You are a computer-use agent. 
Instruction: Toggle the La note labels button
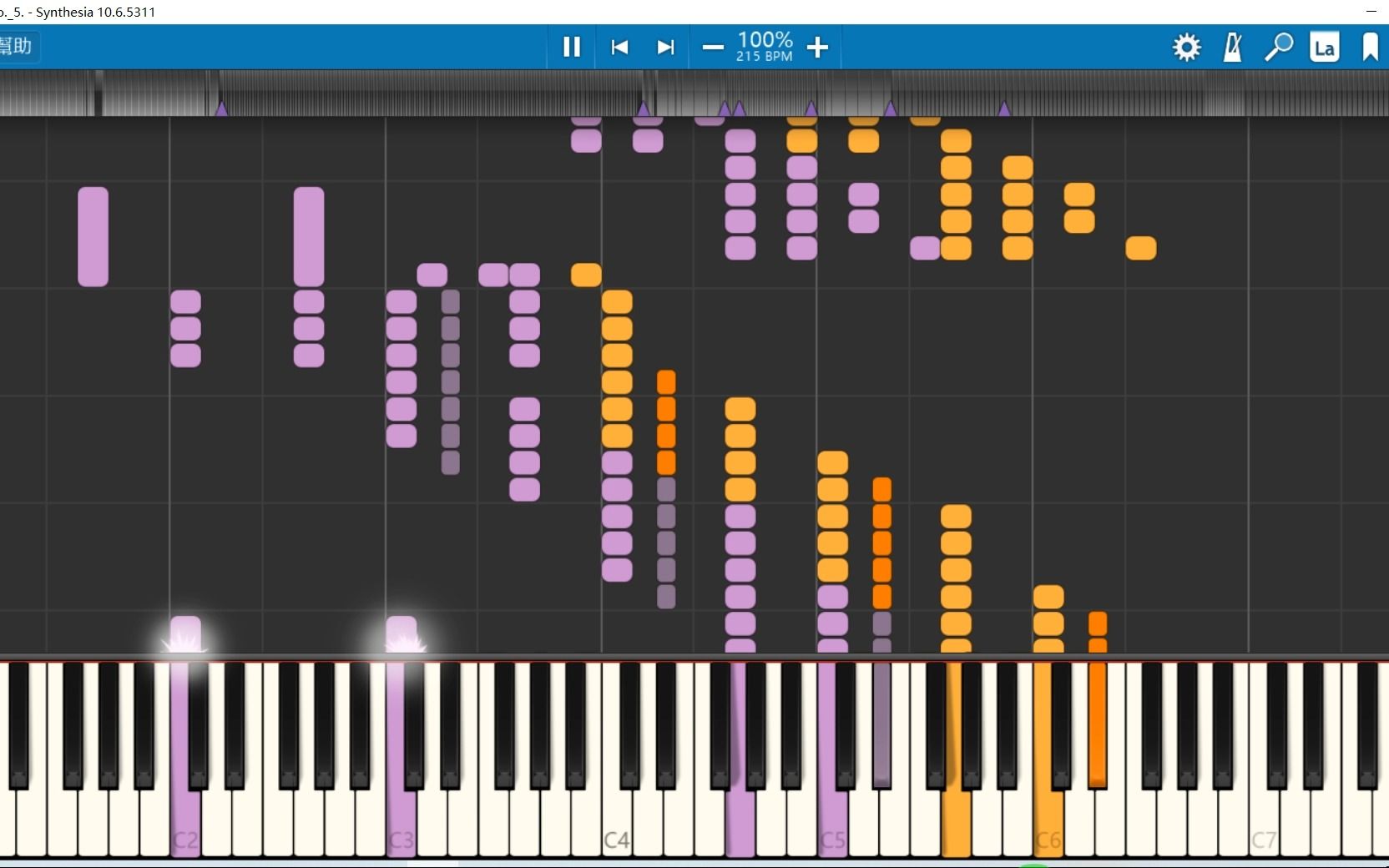coord(1325,48)
